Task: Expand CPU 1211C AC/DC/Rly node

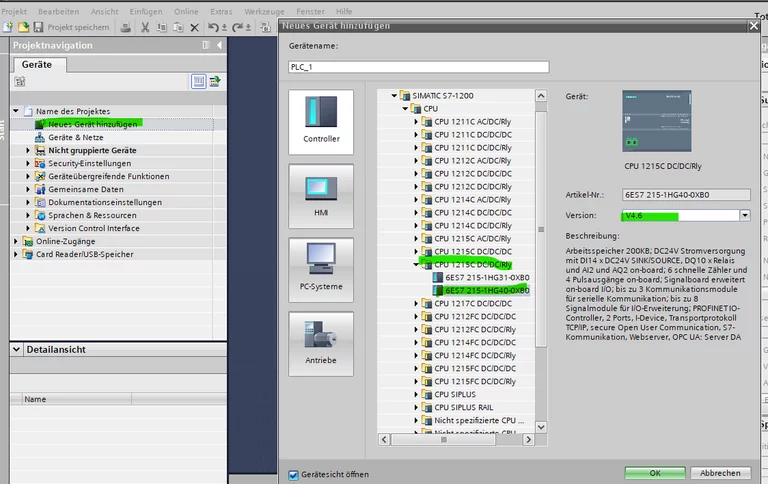Action: click(416, 122)
